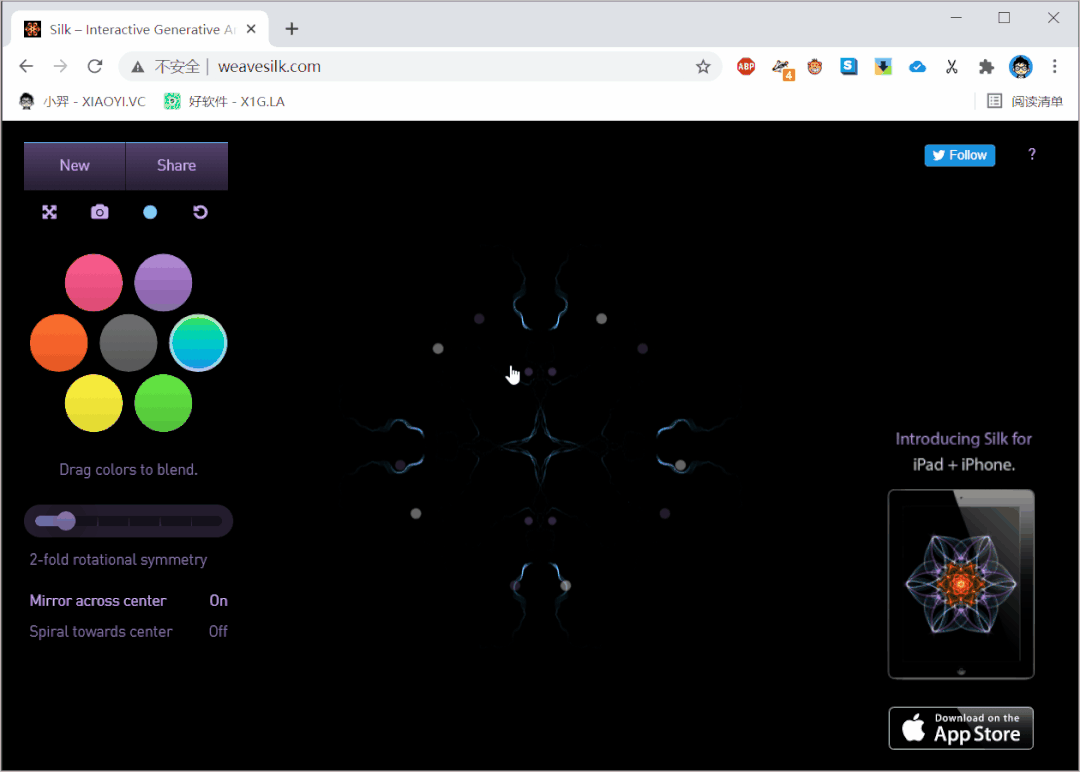
Task: Click the New button
Action: click(75, 166)
